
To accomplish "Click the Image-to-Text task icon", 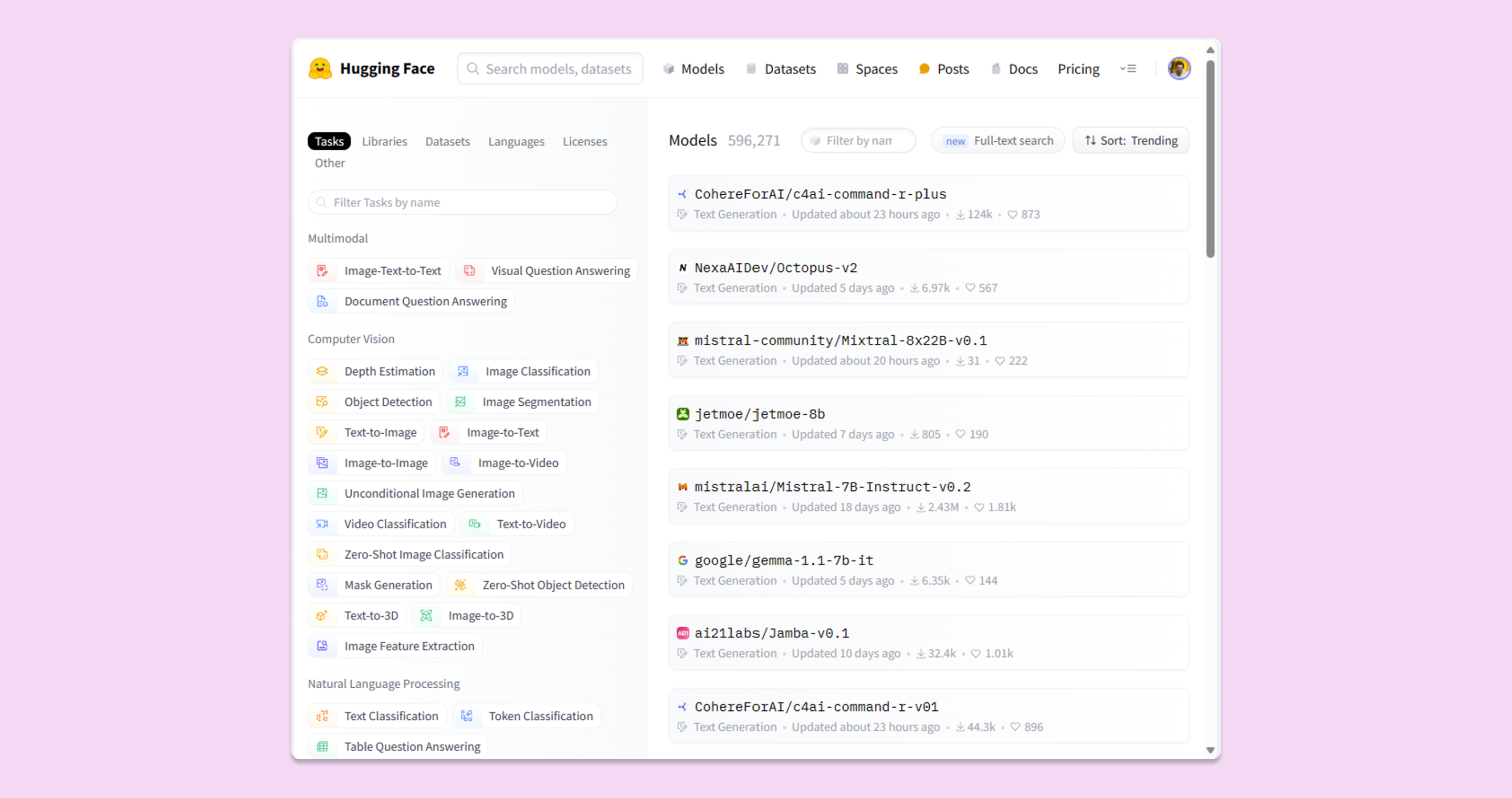I will tap(444, 433).
